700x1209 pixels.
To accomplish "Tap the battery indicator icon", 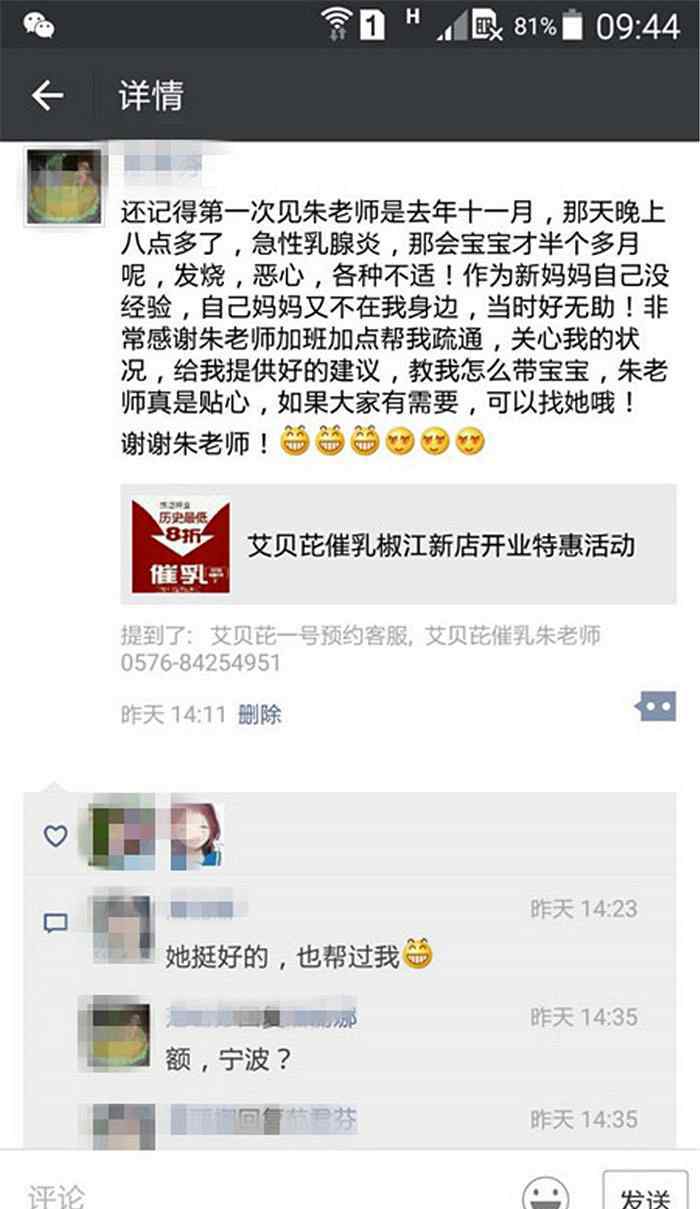I will point(574,25).
